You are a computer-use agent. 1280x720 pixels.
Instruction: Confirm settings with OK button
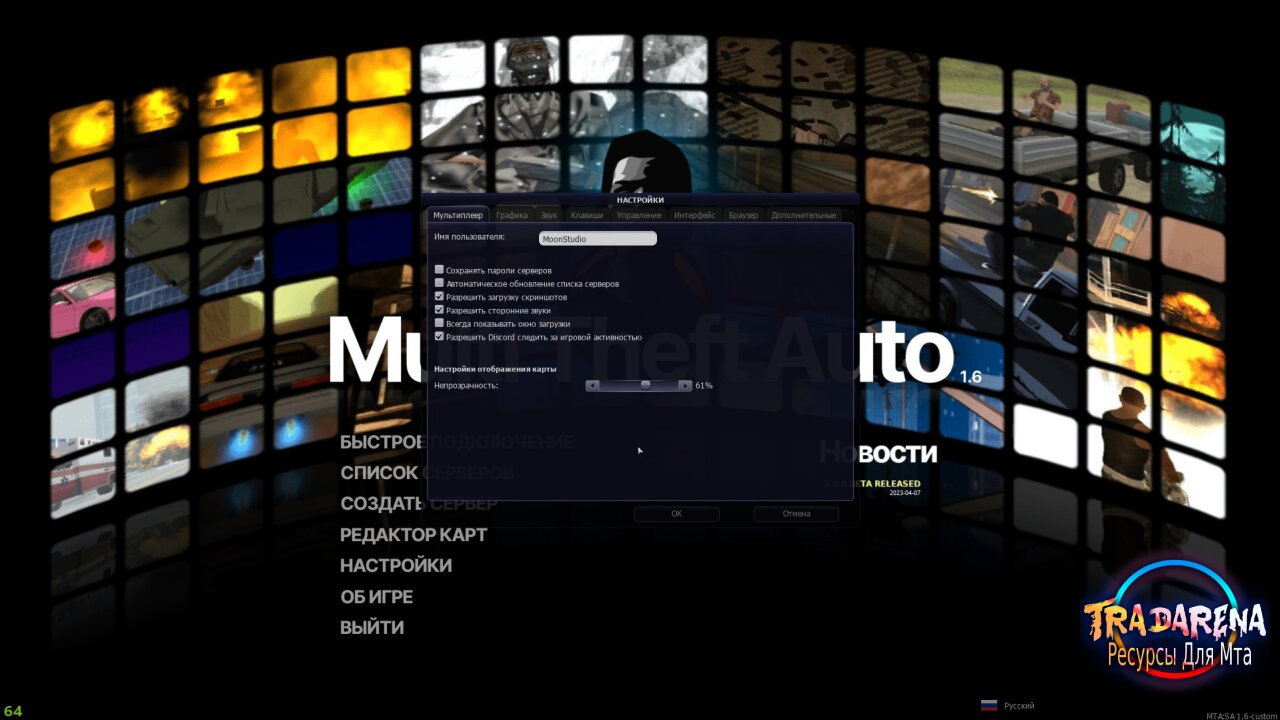coord(676,514)
